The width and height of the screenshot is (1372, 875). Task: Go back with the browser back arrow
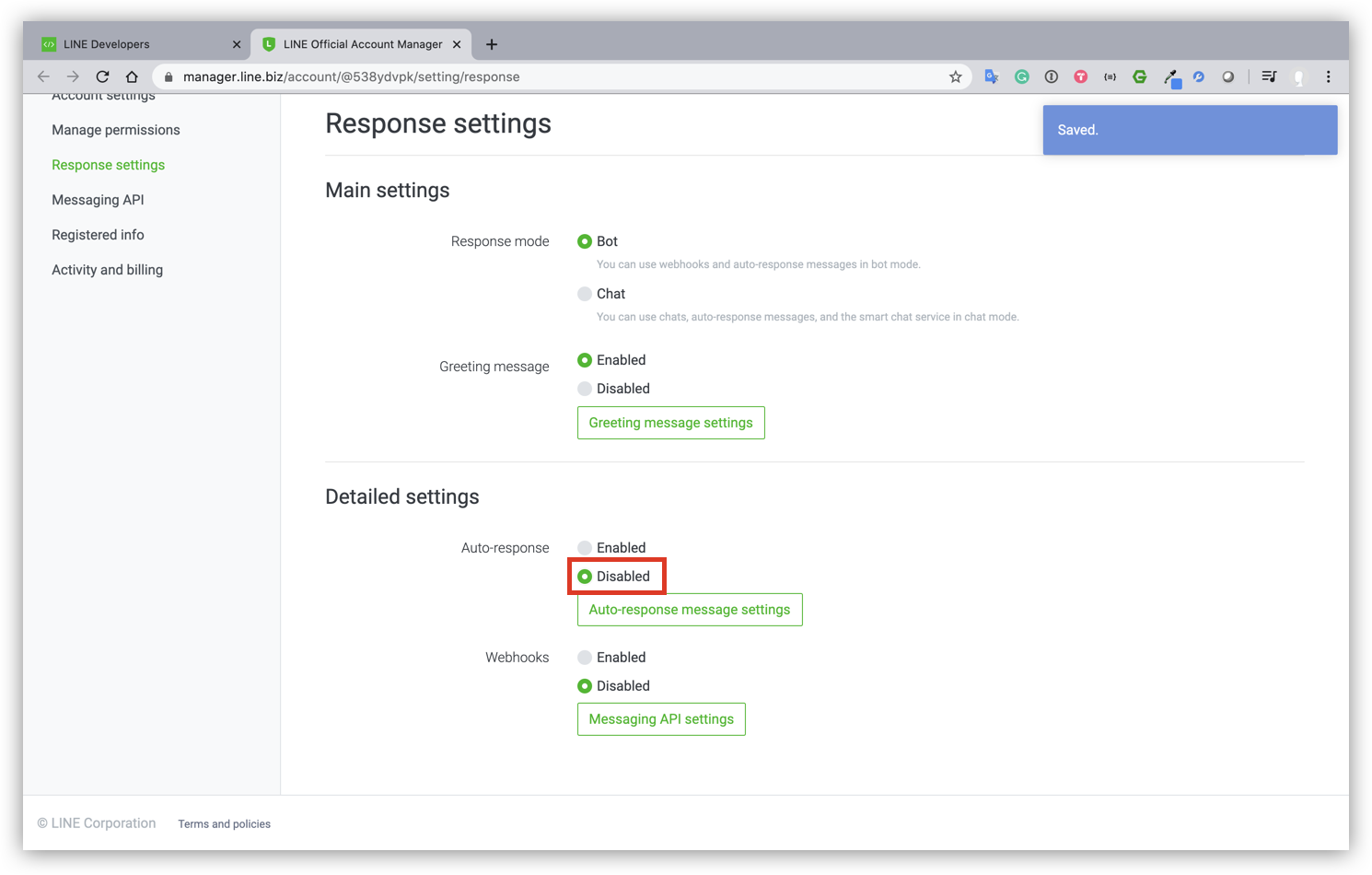43,76
